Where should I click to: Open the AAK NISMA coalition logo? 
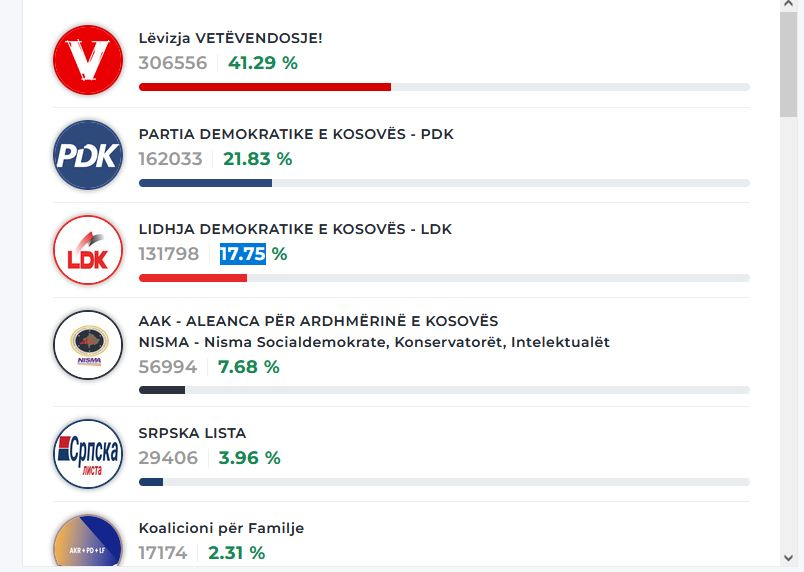(x=87, y=345)
